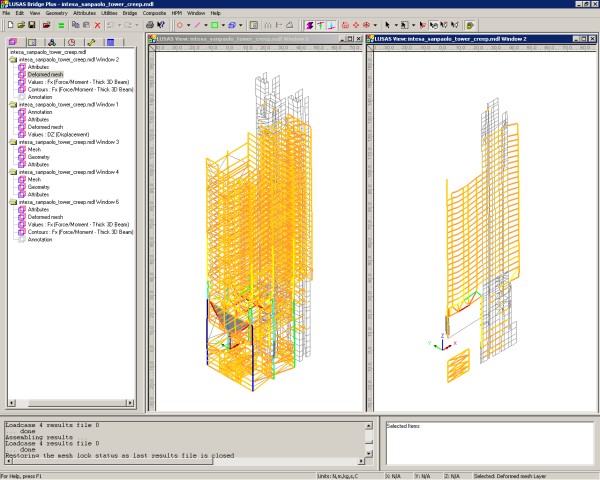Image resolution: width=600 pixels, height=480 pixels.
Task: Open the Composite menu
Action: [x=155, y=13]
